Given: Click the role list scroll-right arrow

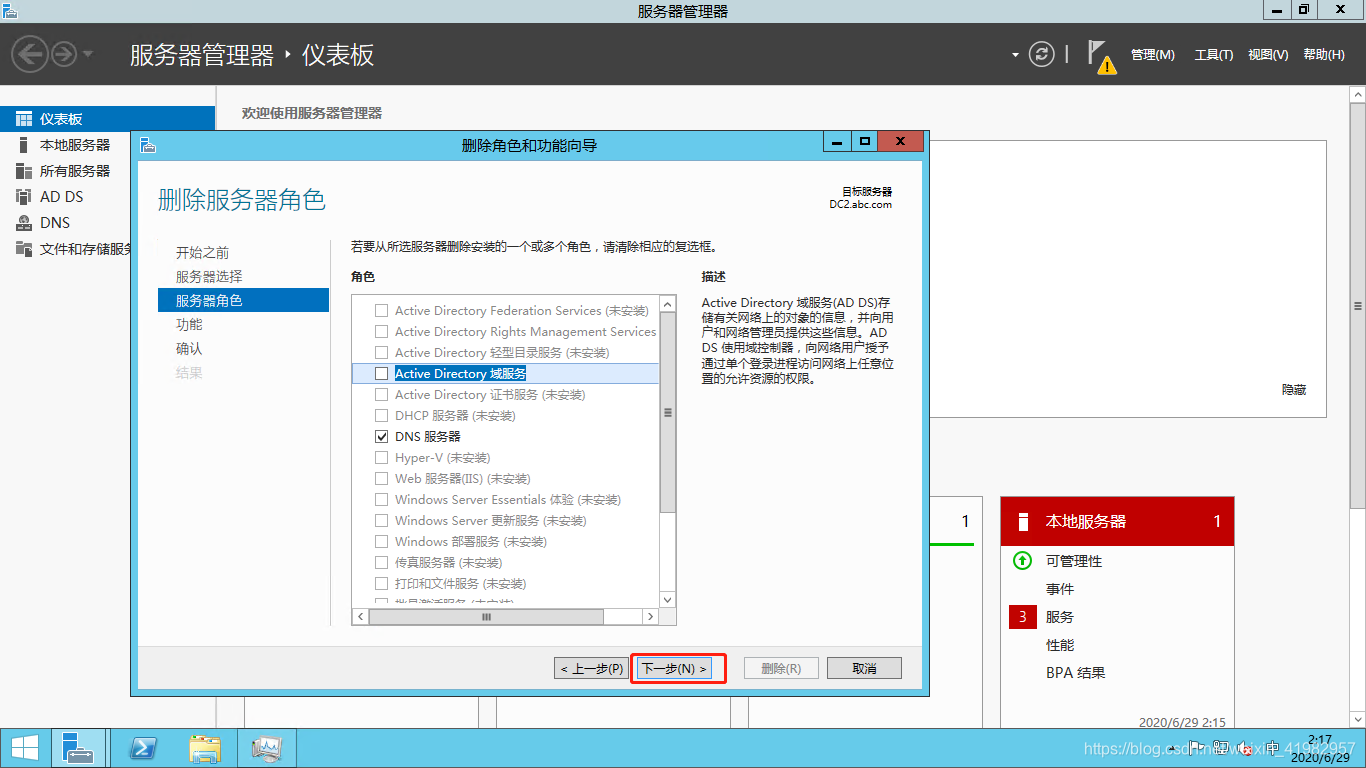Looking at the screenshot, I should 651,617.
